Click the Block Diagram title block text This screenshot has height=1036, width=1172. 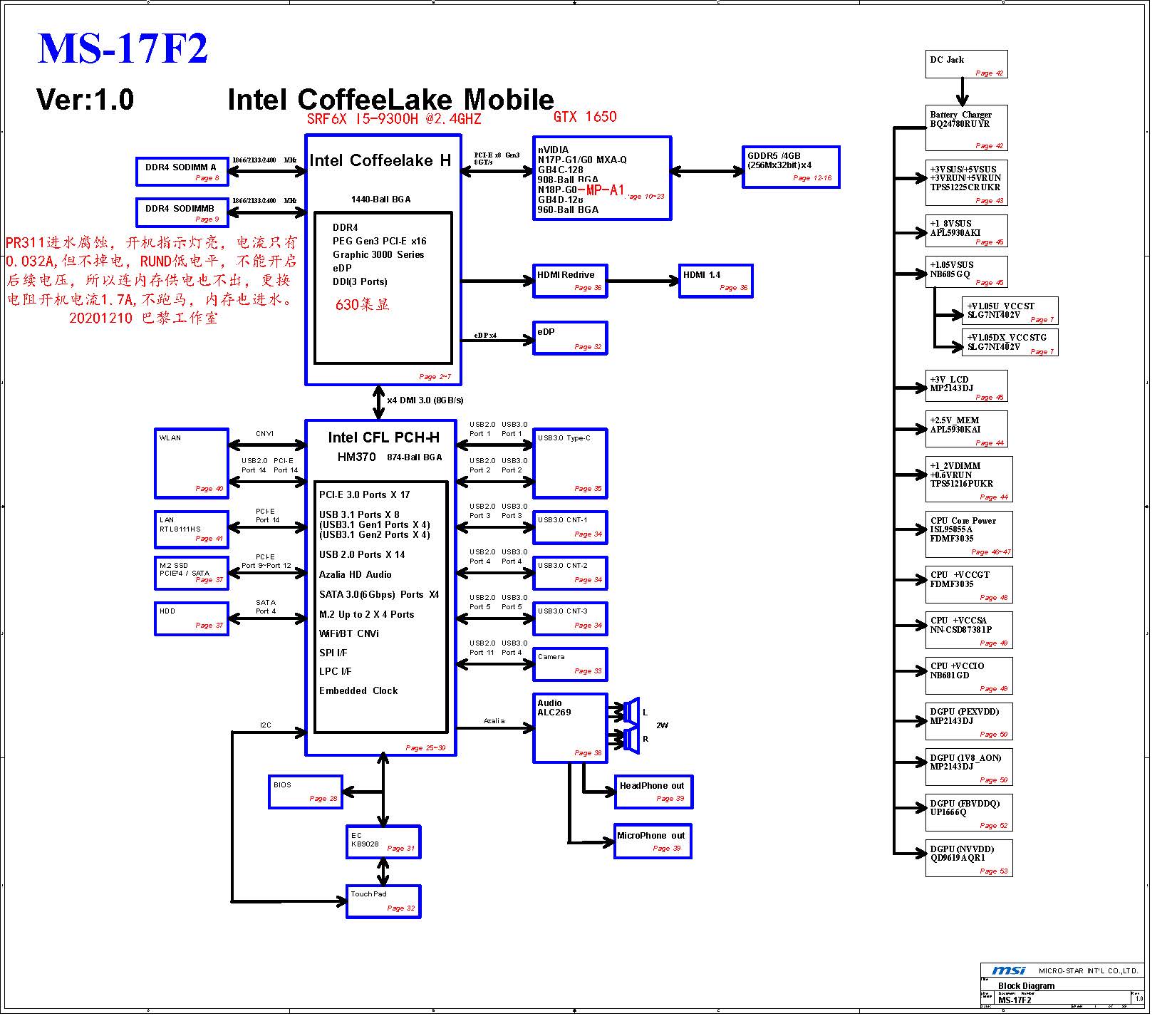1026,986
